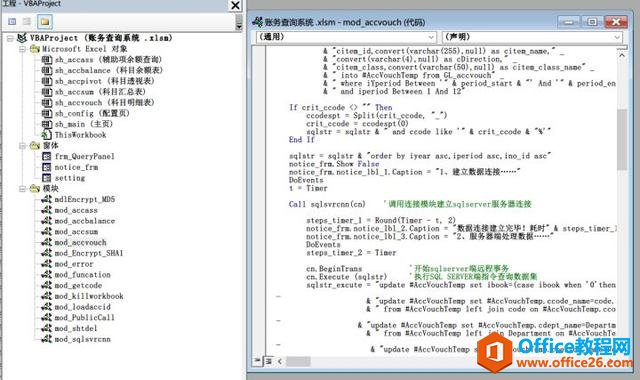
Task: Close the project explorer panel
Action: coord(236,5)
